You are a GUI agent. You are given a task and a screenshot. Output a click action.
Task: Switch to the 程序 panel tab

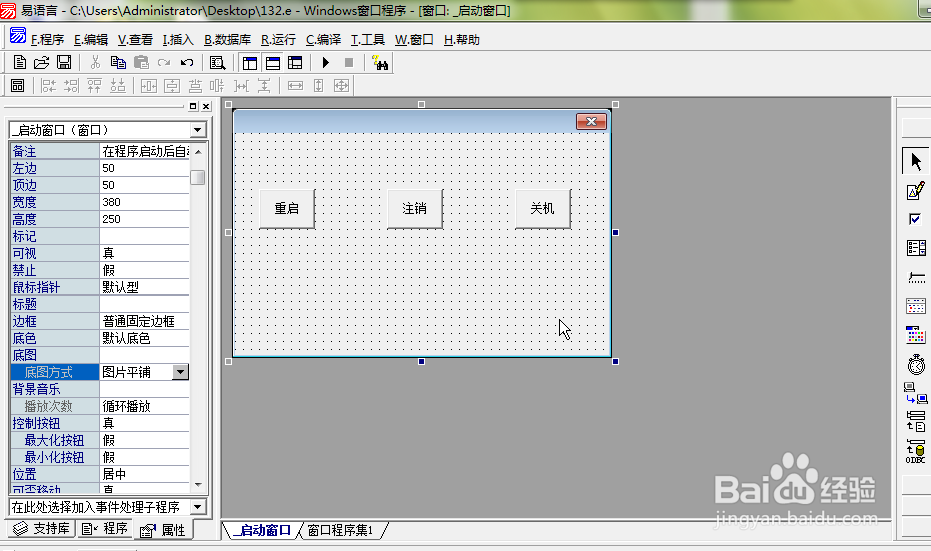104,528
